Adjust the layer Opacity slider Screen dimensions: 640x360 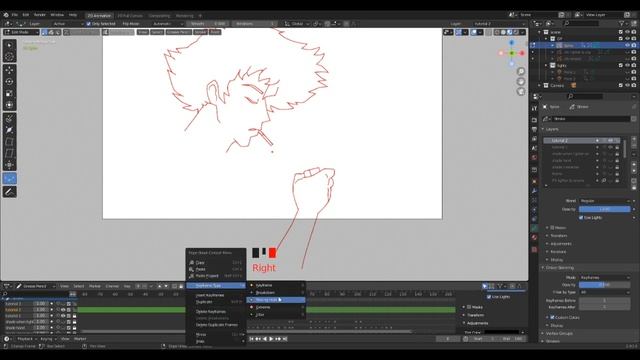tap(605, 209)
